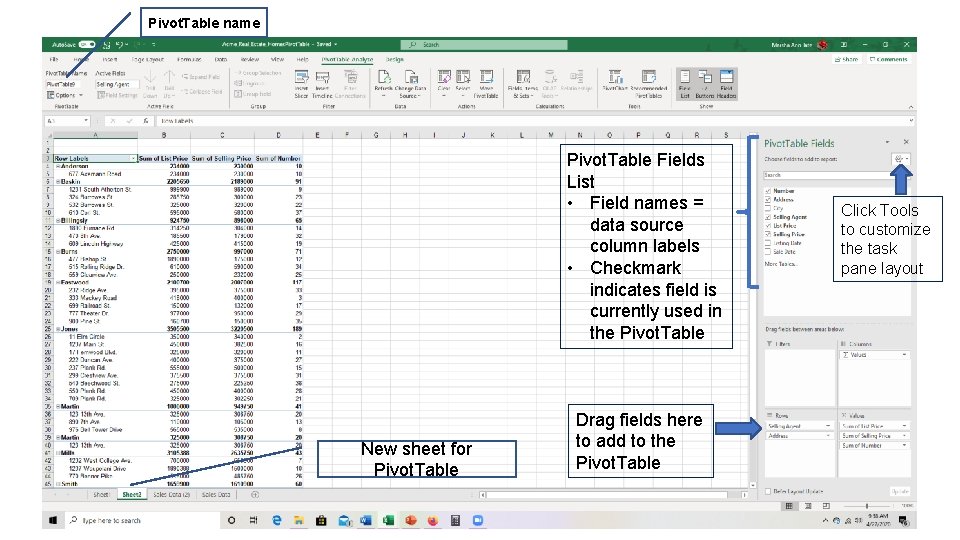Toggle the Field Headers display
Image resolution: width=960 pixels, height=540 pixels.
click(x=726, y=83)
